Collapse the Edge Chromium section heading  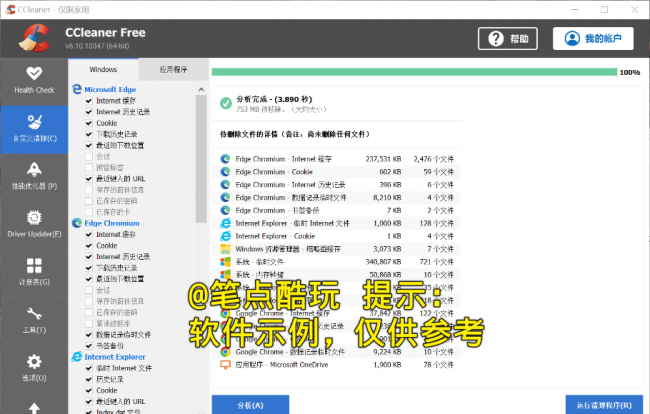click(112, 223)
